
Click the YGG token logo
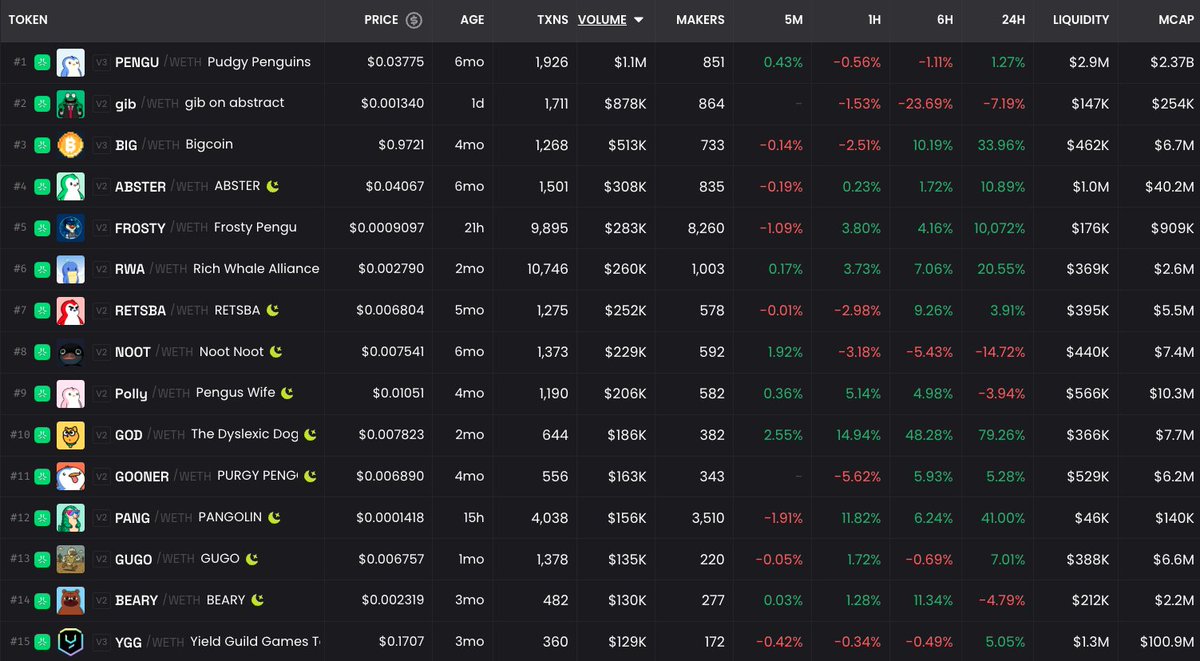point(71,642)
